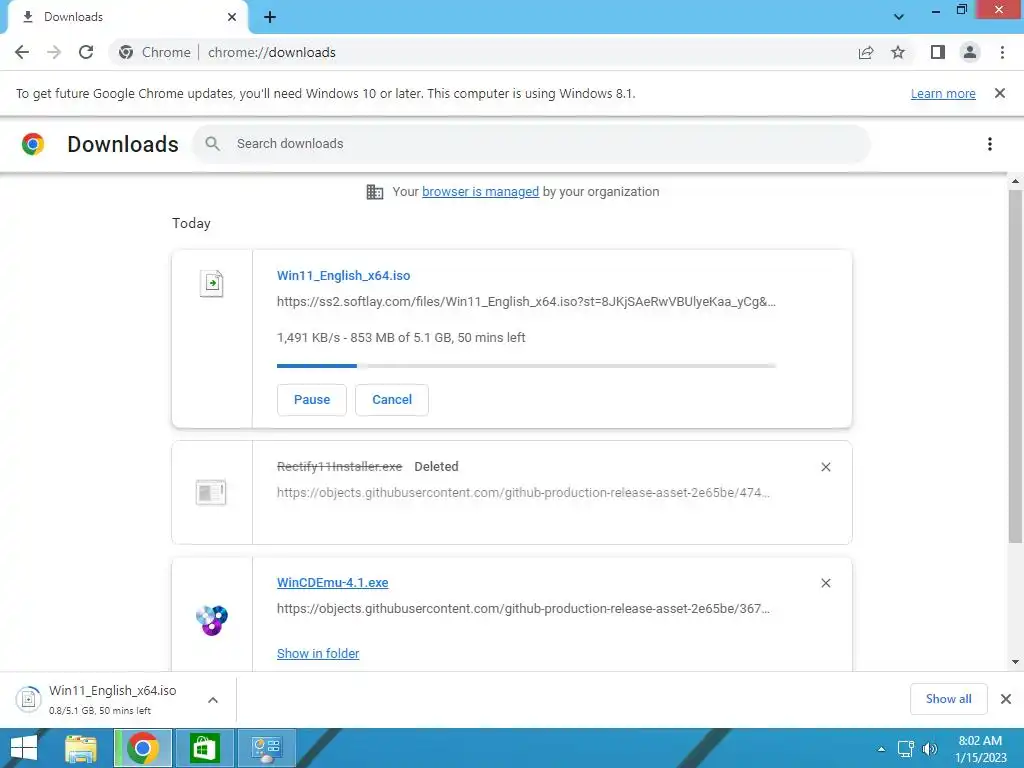Open the Chrome three-dot main menu
1024x768 pixels.
point(1002,52)
